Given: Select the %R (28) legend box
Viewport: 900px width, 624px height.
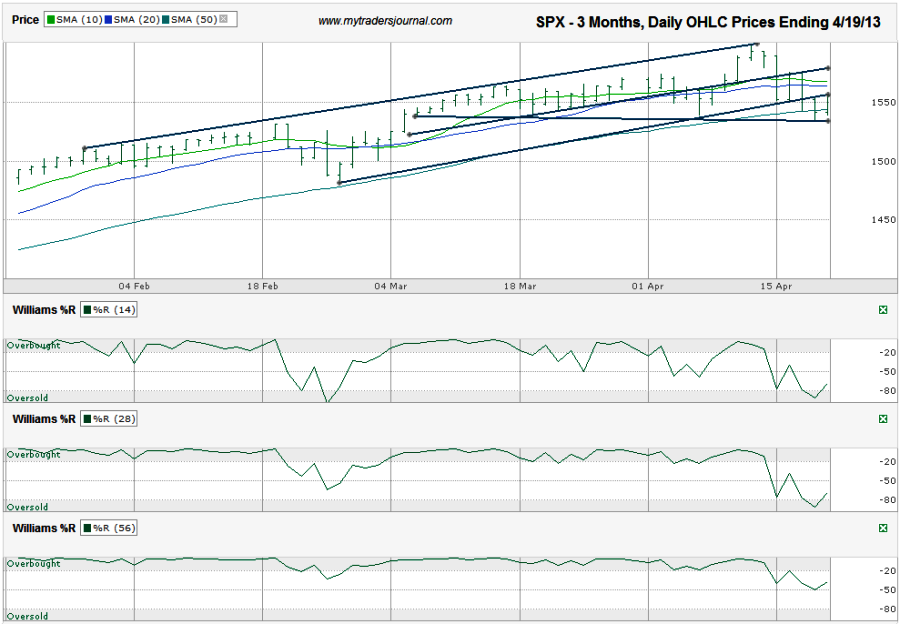Looking at the screenshot, I should pyautogui.click(x=108, y=419).
